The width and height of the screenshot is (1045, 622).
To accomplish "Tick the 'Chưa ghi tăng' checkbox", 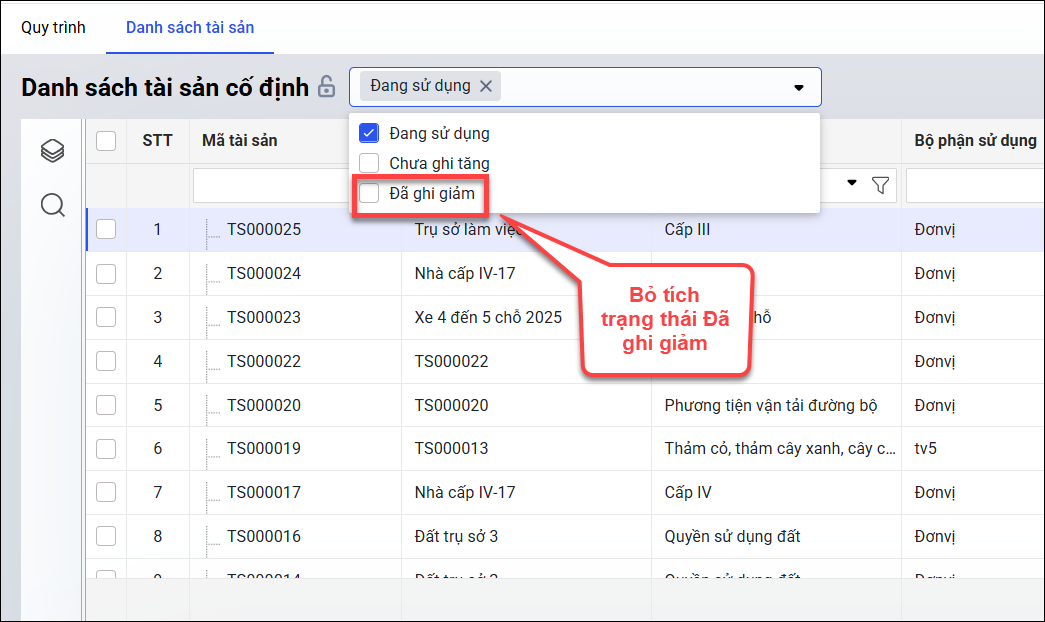I will [369, 163].
